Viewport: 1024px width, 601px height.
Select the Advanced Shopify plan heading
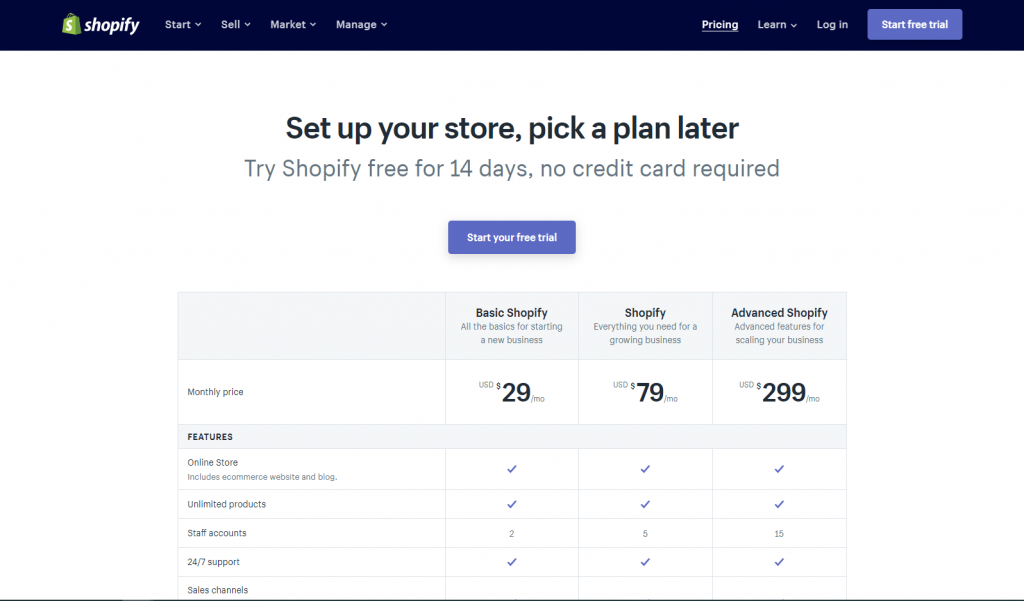tap(779, 313)
